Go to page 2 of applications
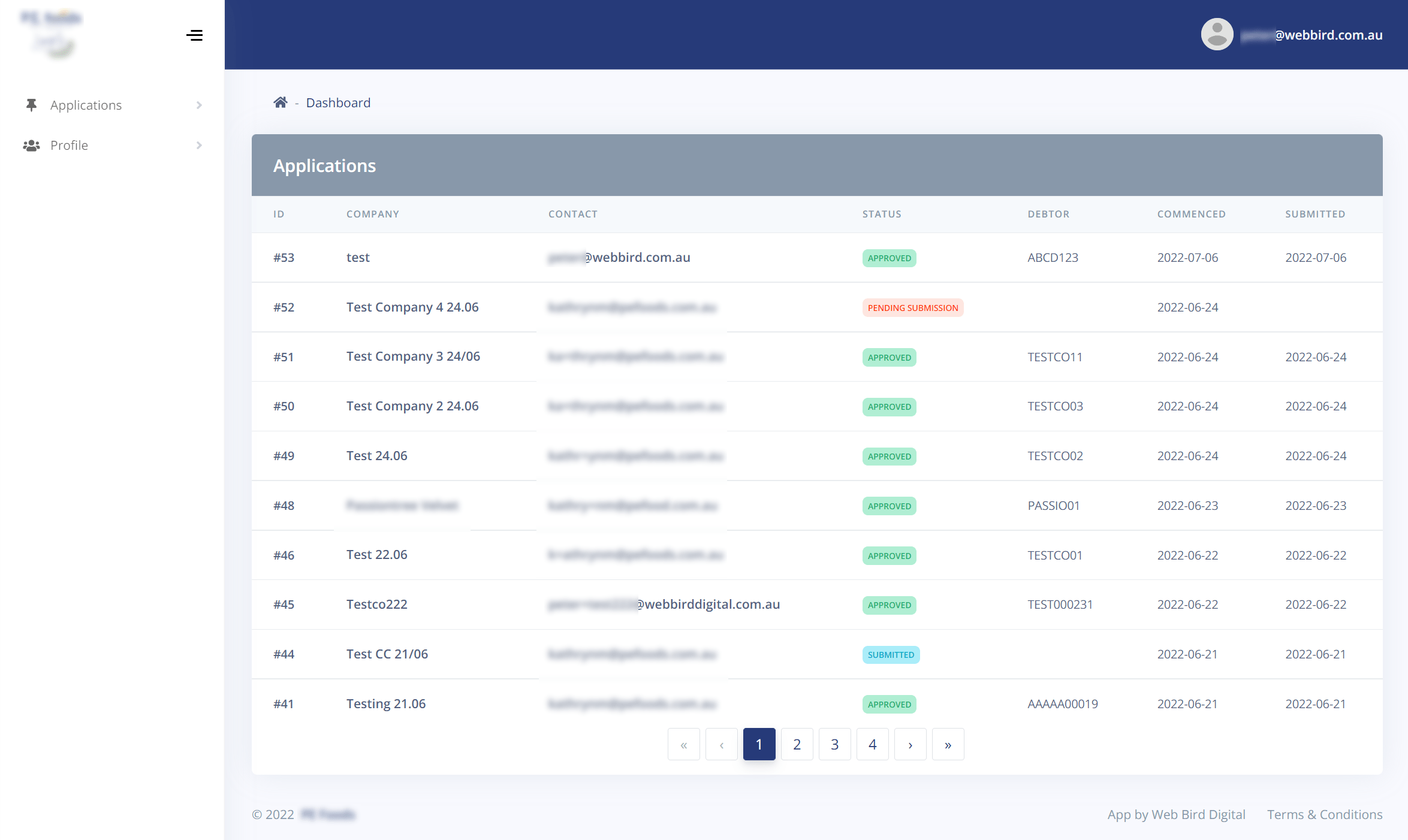1408x840 pixels. (797, 745)
